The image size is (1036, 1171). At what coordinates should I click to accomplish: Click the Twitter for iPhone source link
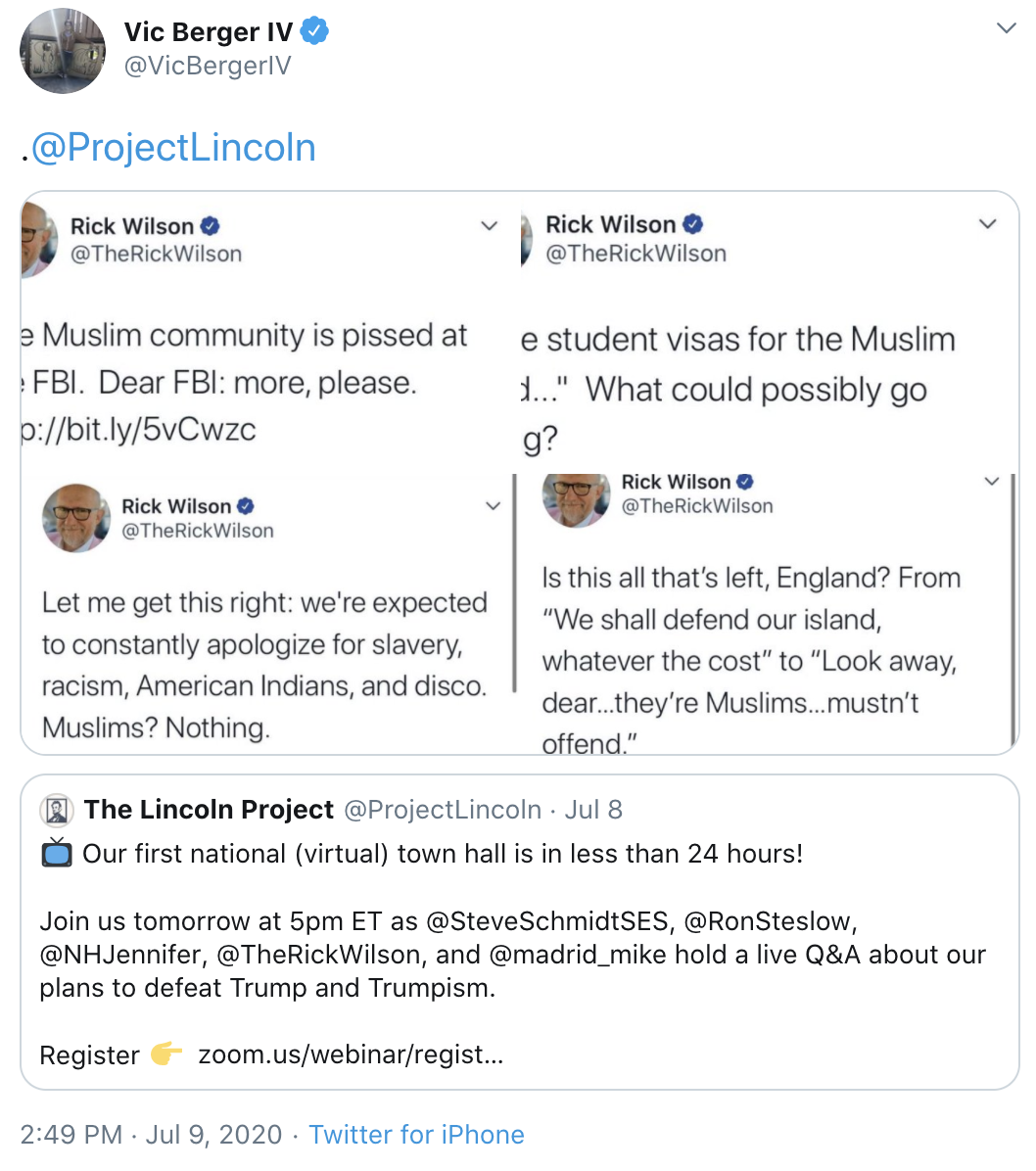click(416, 1135)
